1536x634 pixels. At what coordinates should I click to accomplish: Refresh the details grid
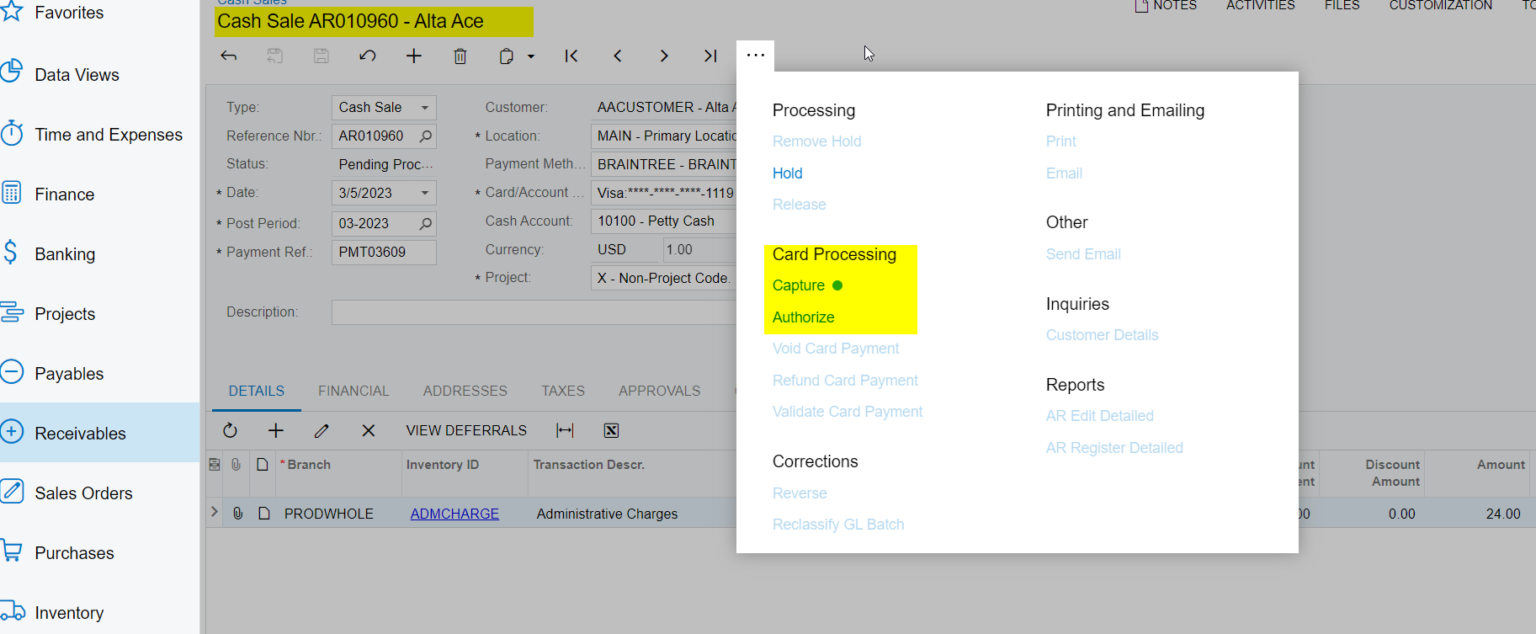[x=230, y=430]
